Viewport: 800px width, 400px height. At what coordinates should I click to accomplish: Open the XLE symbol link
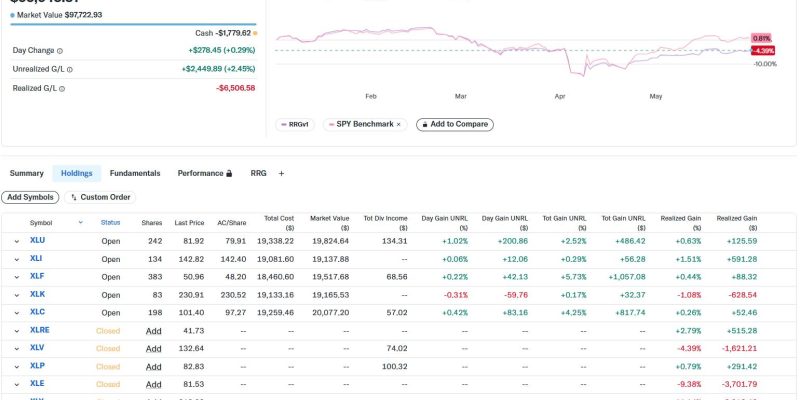pyautogui.click(x=37, y=384)
